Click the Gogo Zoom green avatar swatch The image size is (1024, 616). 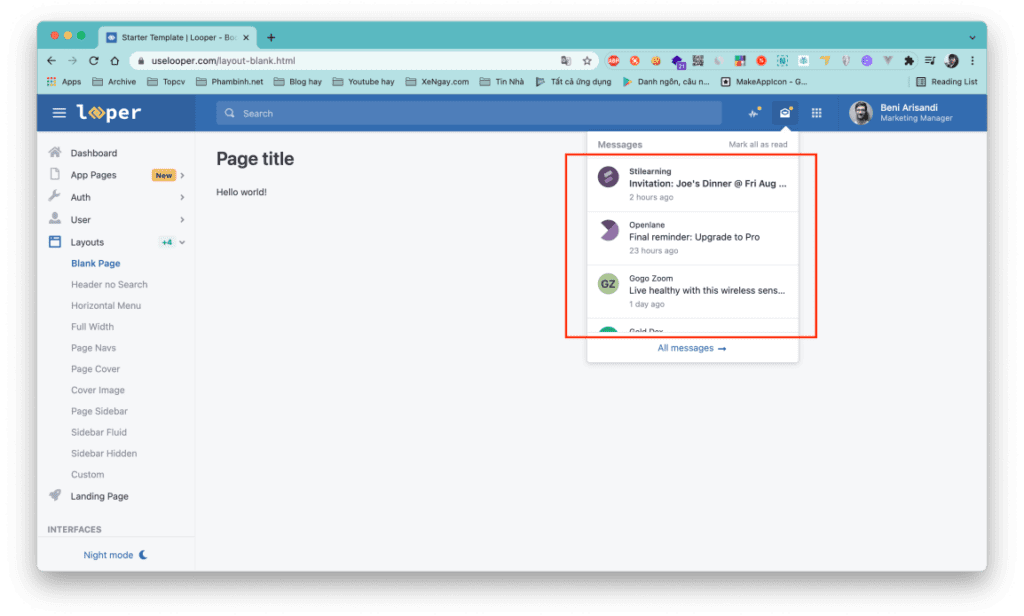pyautogui.click(x=608, y=284)
